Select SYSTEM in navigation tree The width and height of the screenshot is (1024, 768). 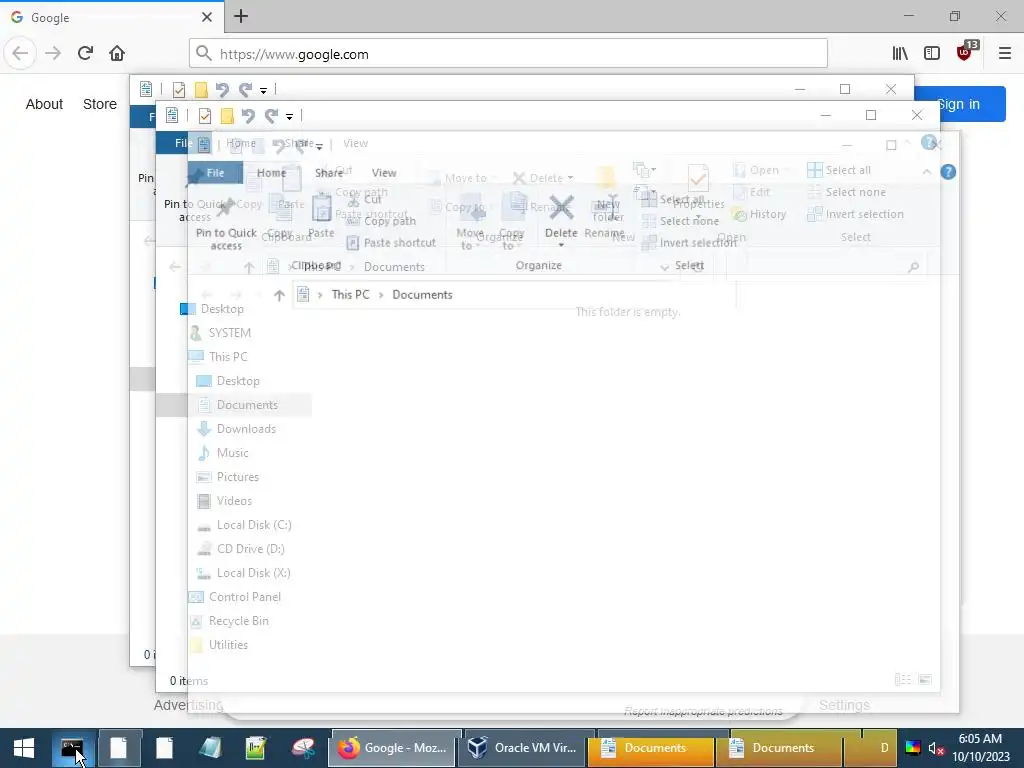[220, 333]
